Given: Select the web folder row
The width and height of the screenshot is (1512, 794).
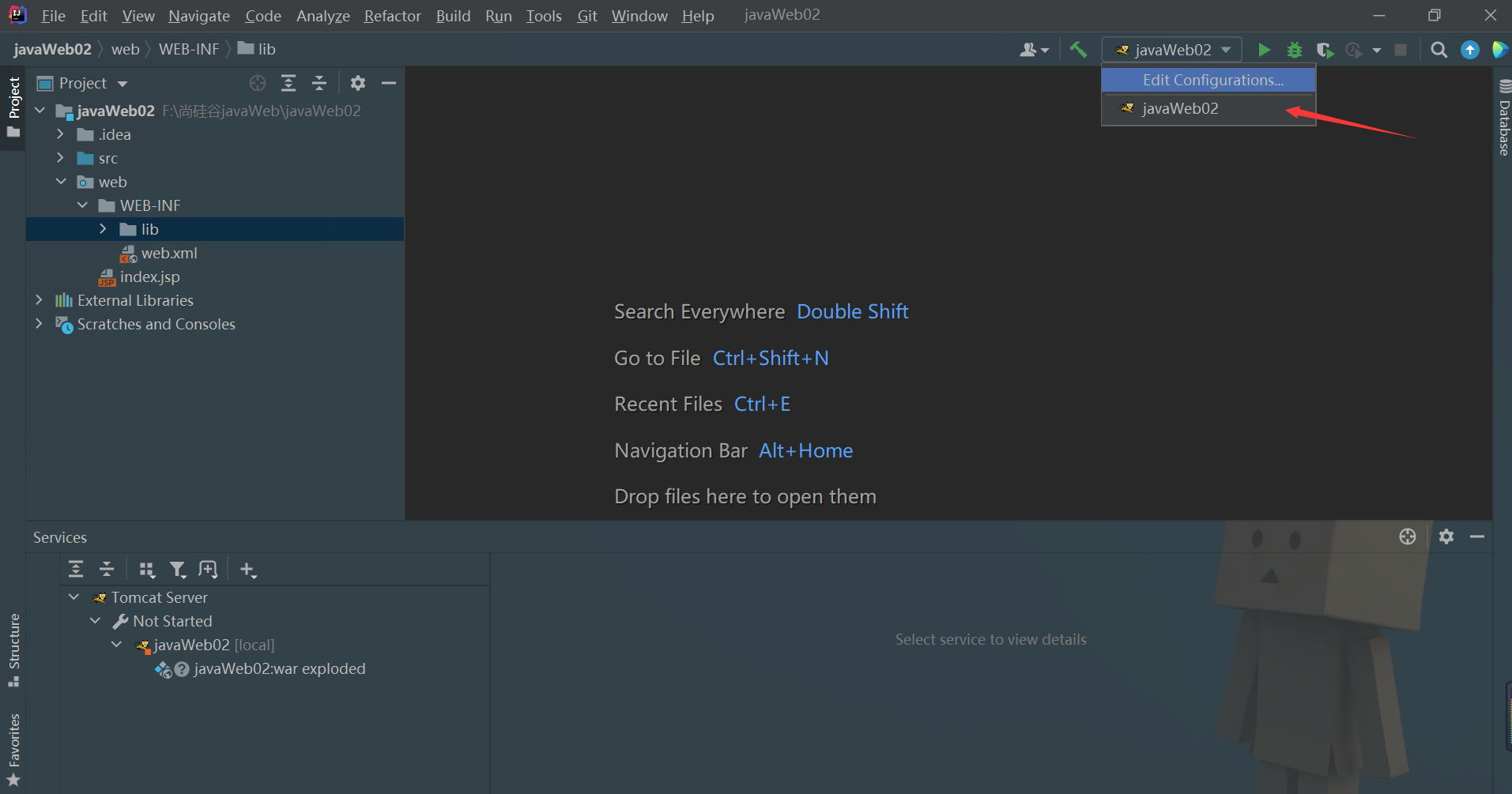Looking at the screenshot, I should [x=215, y=182].
